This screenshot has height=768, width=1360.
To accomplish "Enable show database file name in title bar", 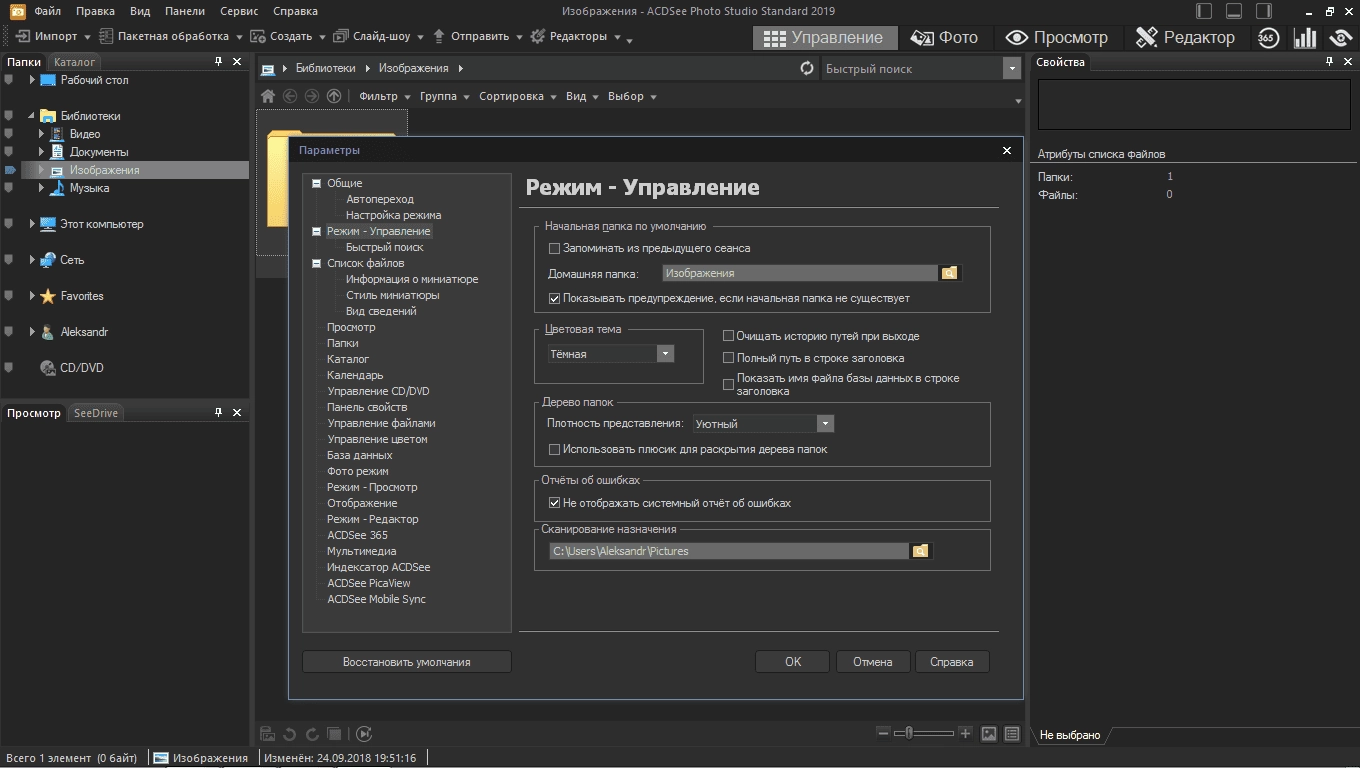I will coord(728,384).
